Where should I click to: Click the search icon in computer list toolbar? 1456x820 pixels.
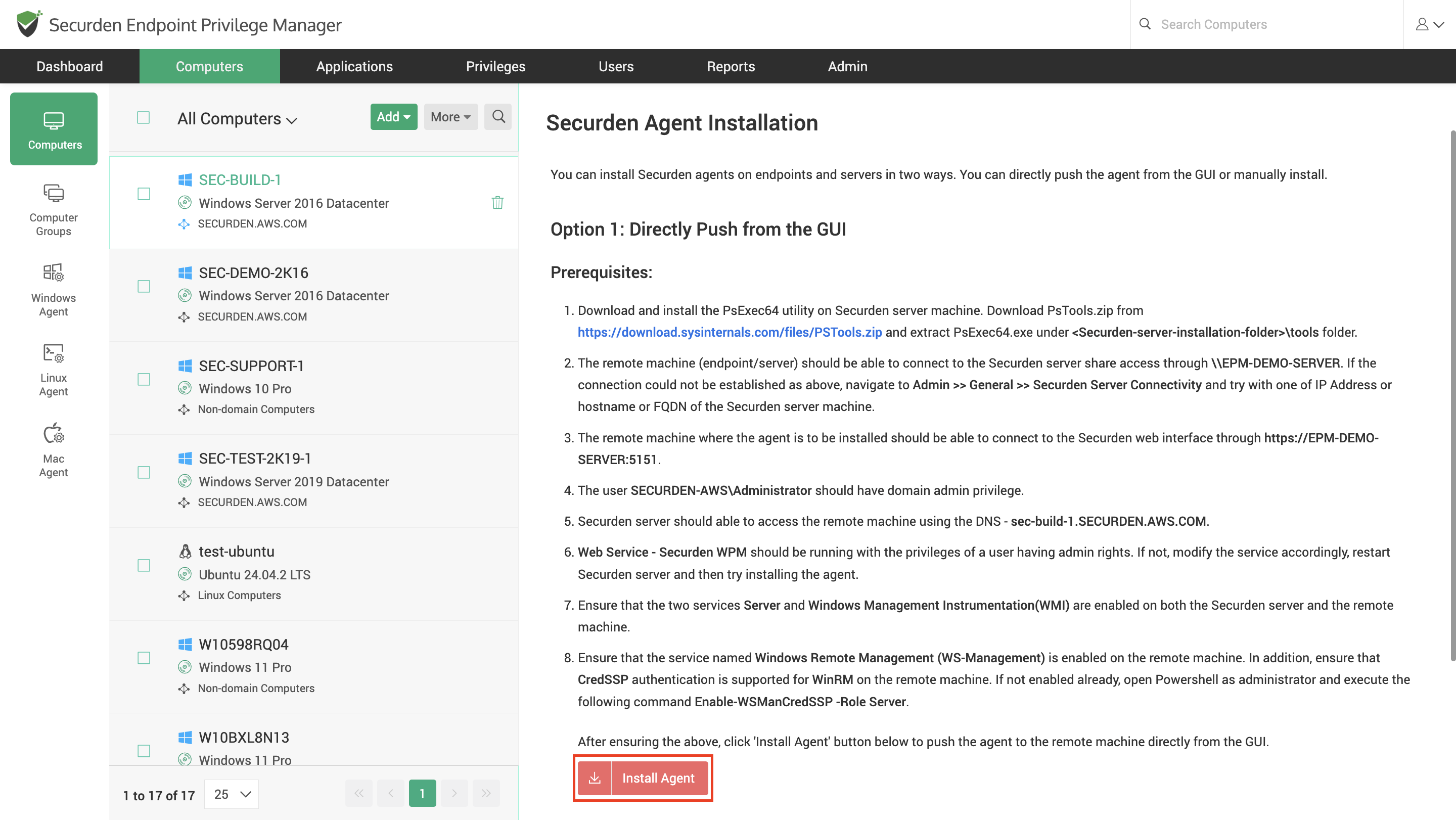pos(498,116)
